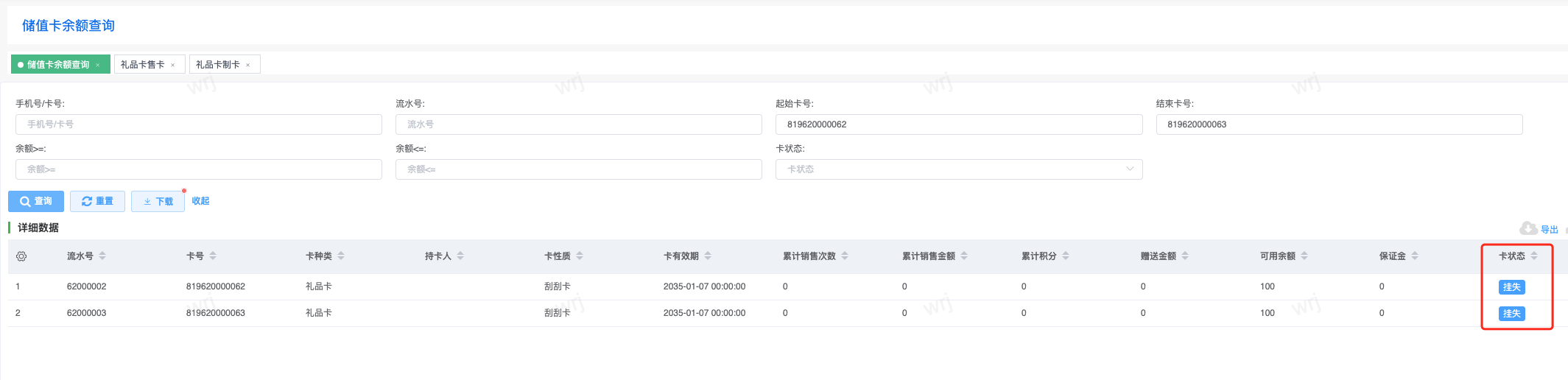The width and height of the screenshot is (1568, 380).
Task: Click the 起始卡号 input field
Action: (x=958, y=124)
